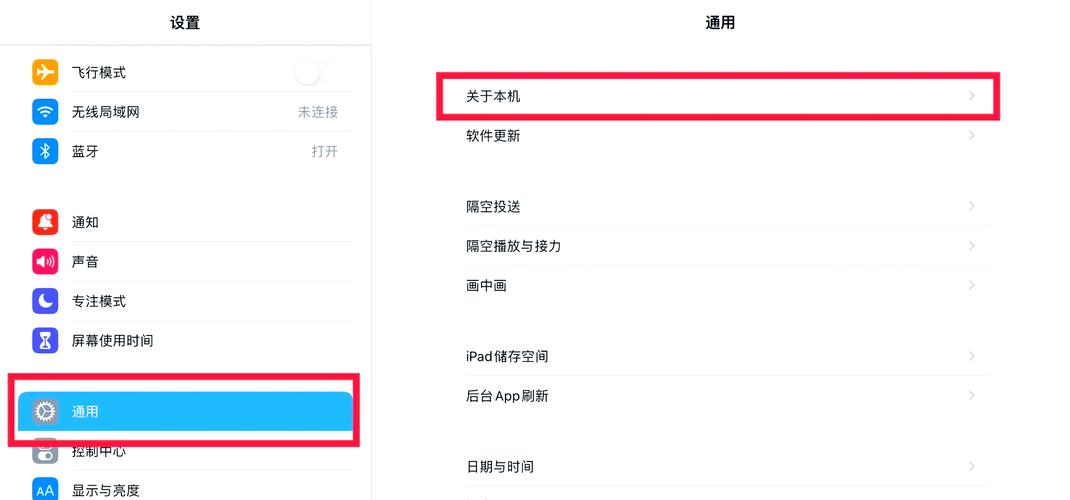Click the chevron next to 软件更新
The image size is (1070, 500).
(971, 136)
